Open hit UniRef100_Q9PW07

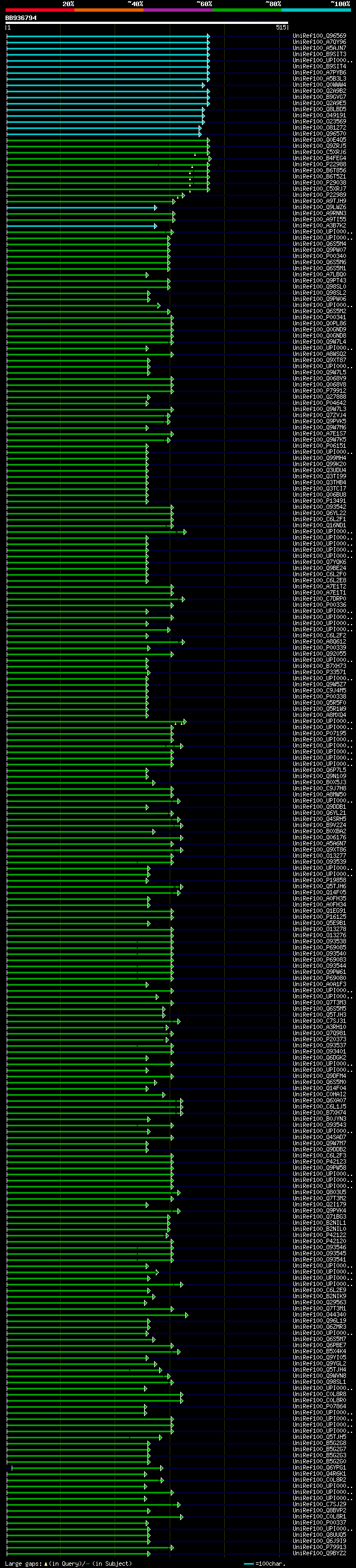pyautogui.click(x=319, y=250)
